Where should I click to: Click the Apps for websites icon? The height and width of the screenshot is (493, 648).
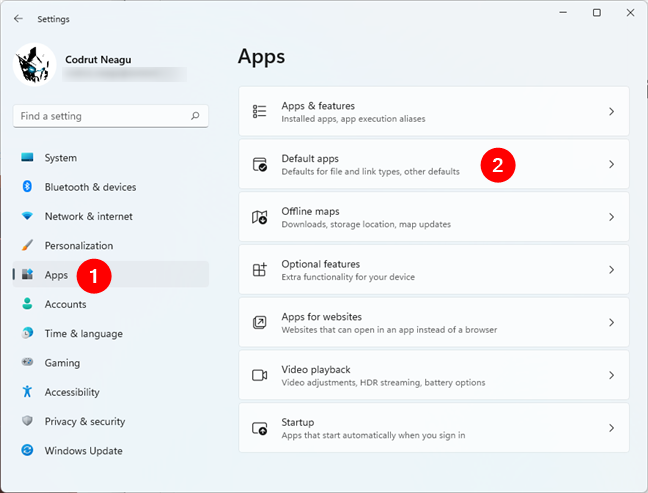click(x=260, y=322)
